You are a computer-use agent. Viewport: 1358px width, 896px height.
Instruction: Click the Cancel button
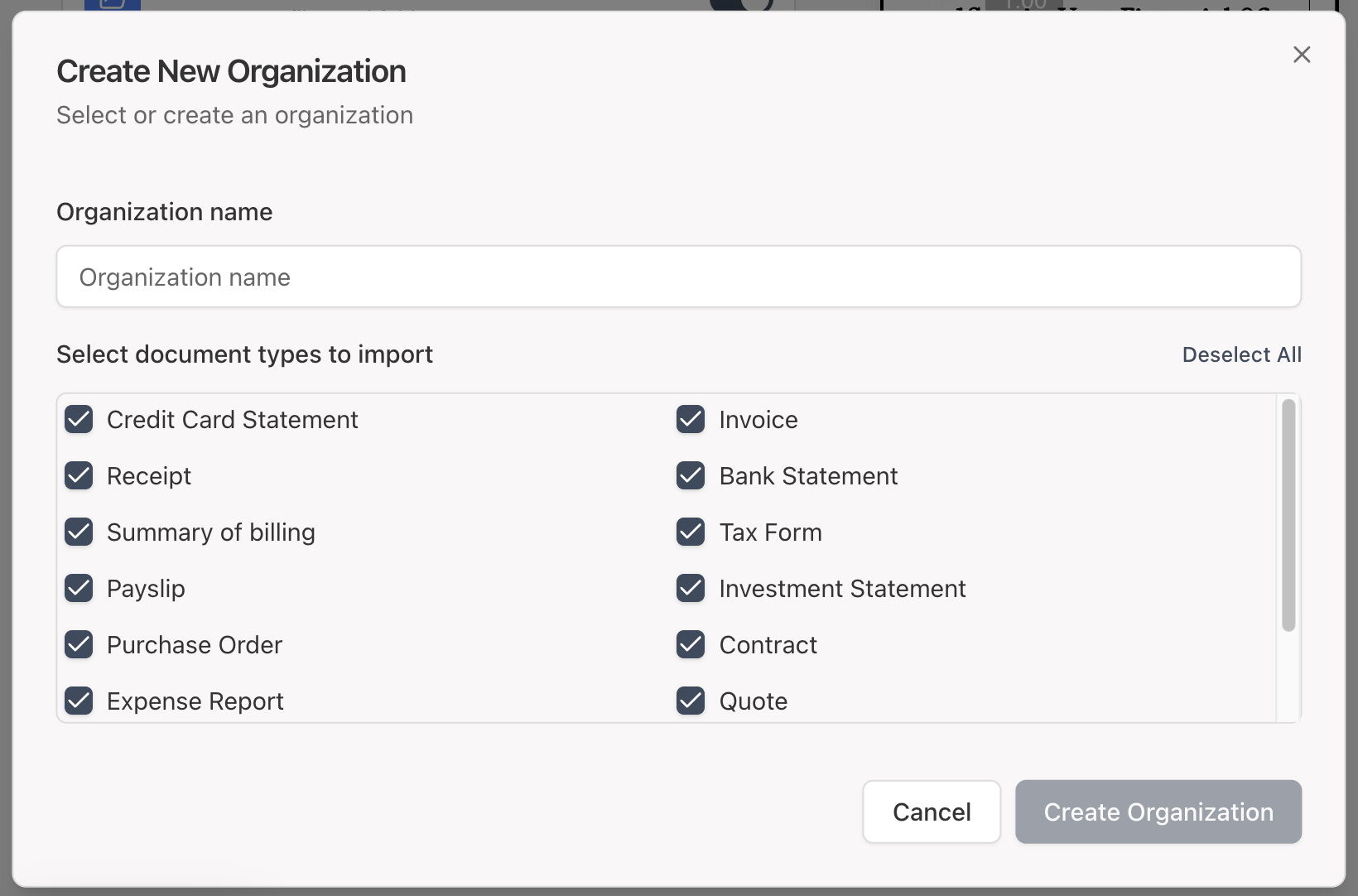tap(931, 812)
